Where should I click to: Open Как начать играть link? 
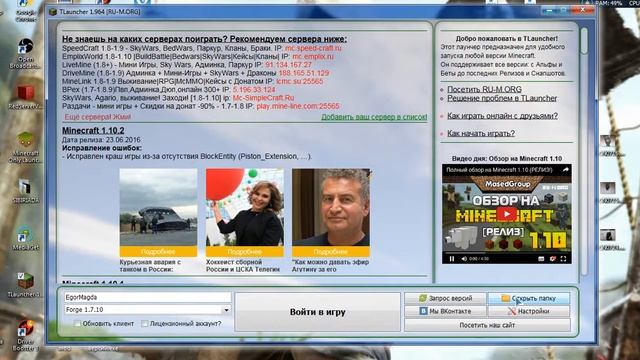click(481, 133)
